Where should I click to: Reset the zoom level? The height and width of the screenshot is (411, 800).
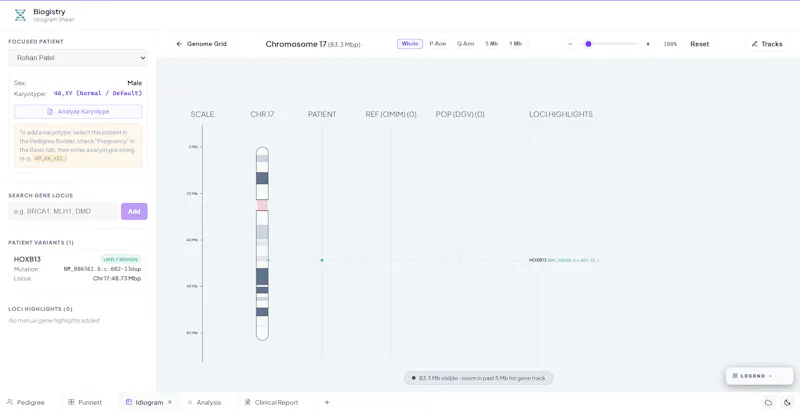699,44
